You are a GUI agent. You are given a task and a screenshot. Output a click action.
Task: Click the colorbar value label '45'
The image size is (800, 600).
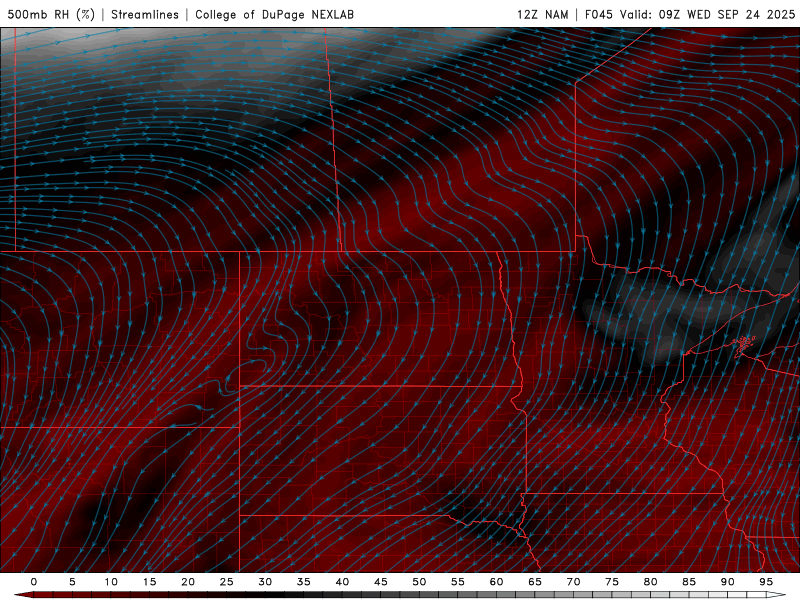381,582
